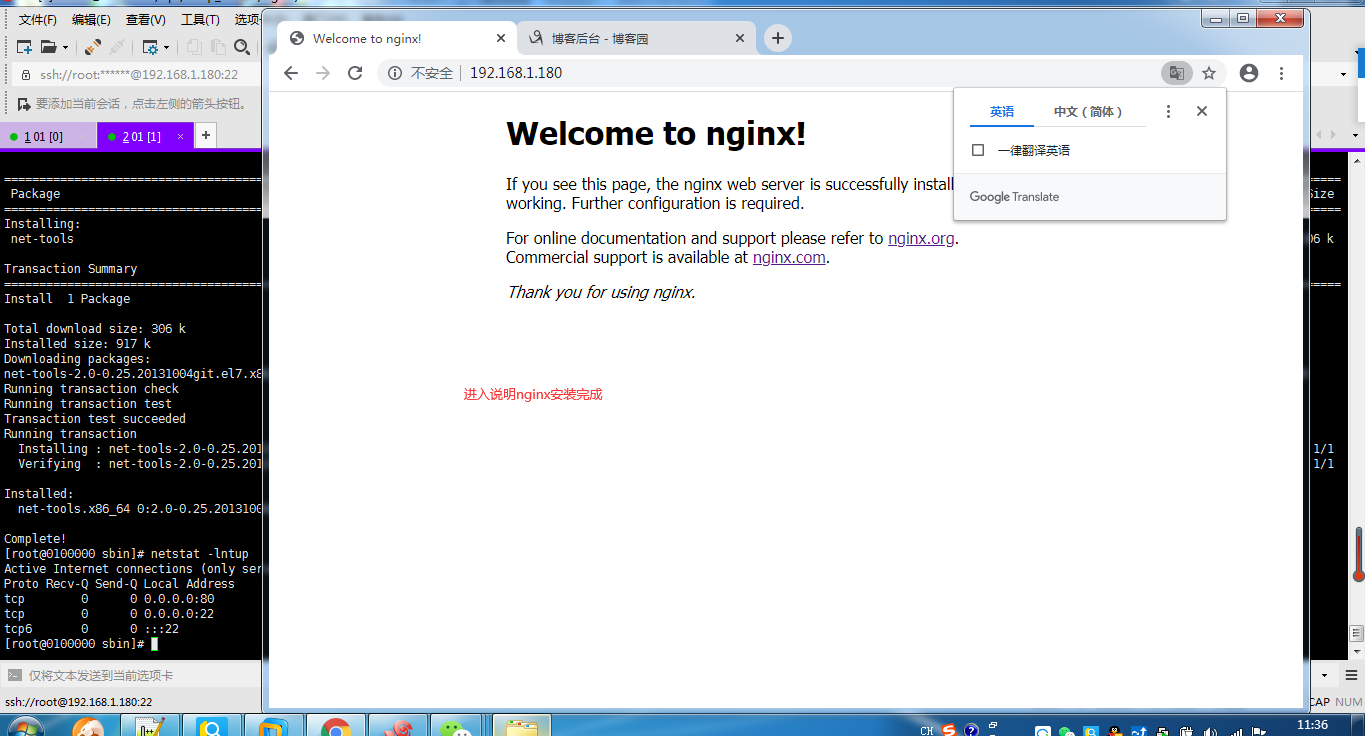Click the browser Back arrow
This screenshot has width=1365, height=736.
[x=291, y=73]
